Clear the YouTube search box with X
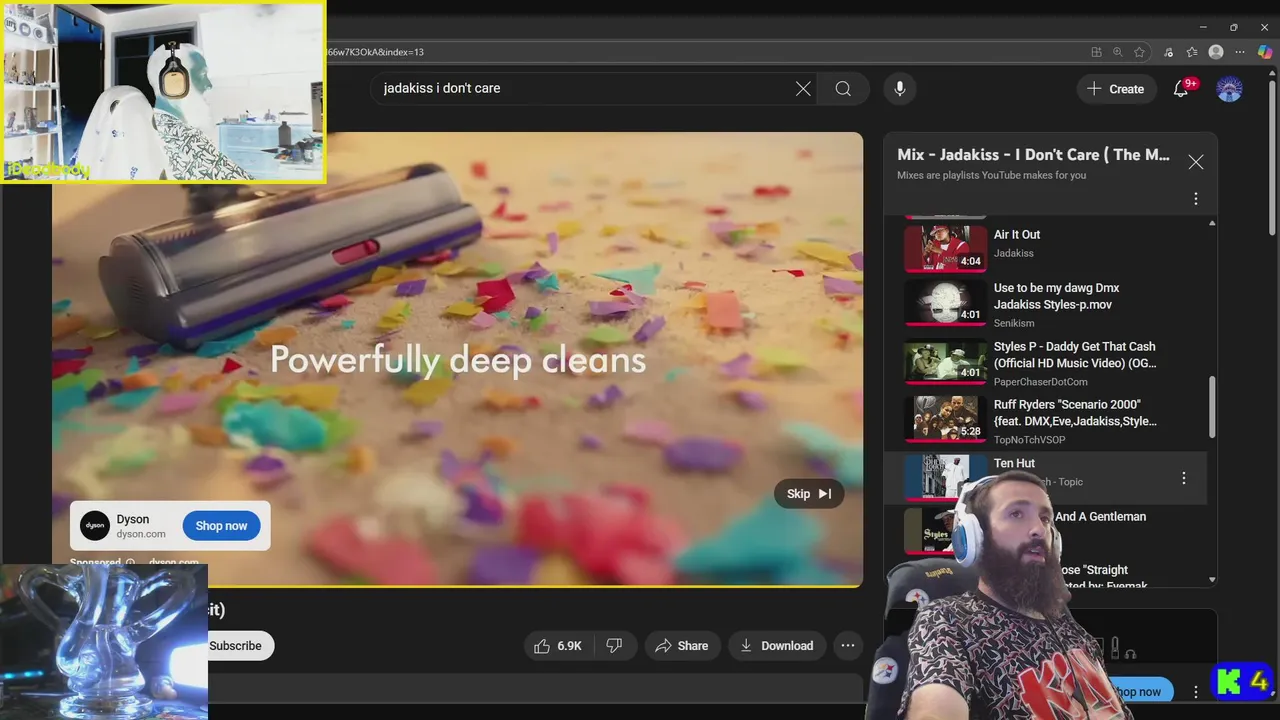This screenshot has height=720, width=1280. coord(803,88)
